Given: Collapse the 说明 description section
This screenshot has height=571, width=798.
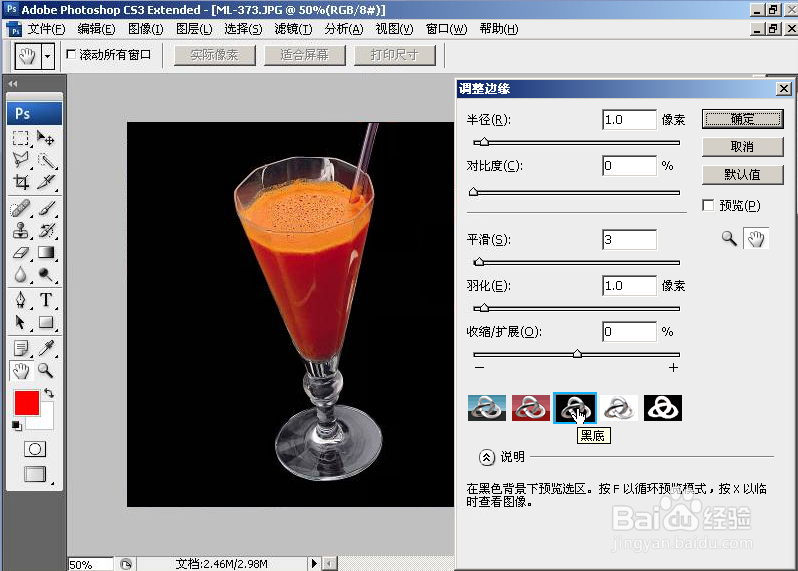Looking at the screenshot, I should [487, 457].
